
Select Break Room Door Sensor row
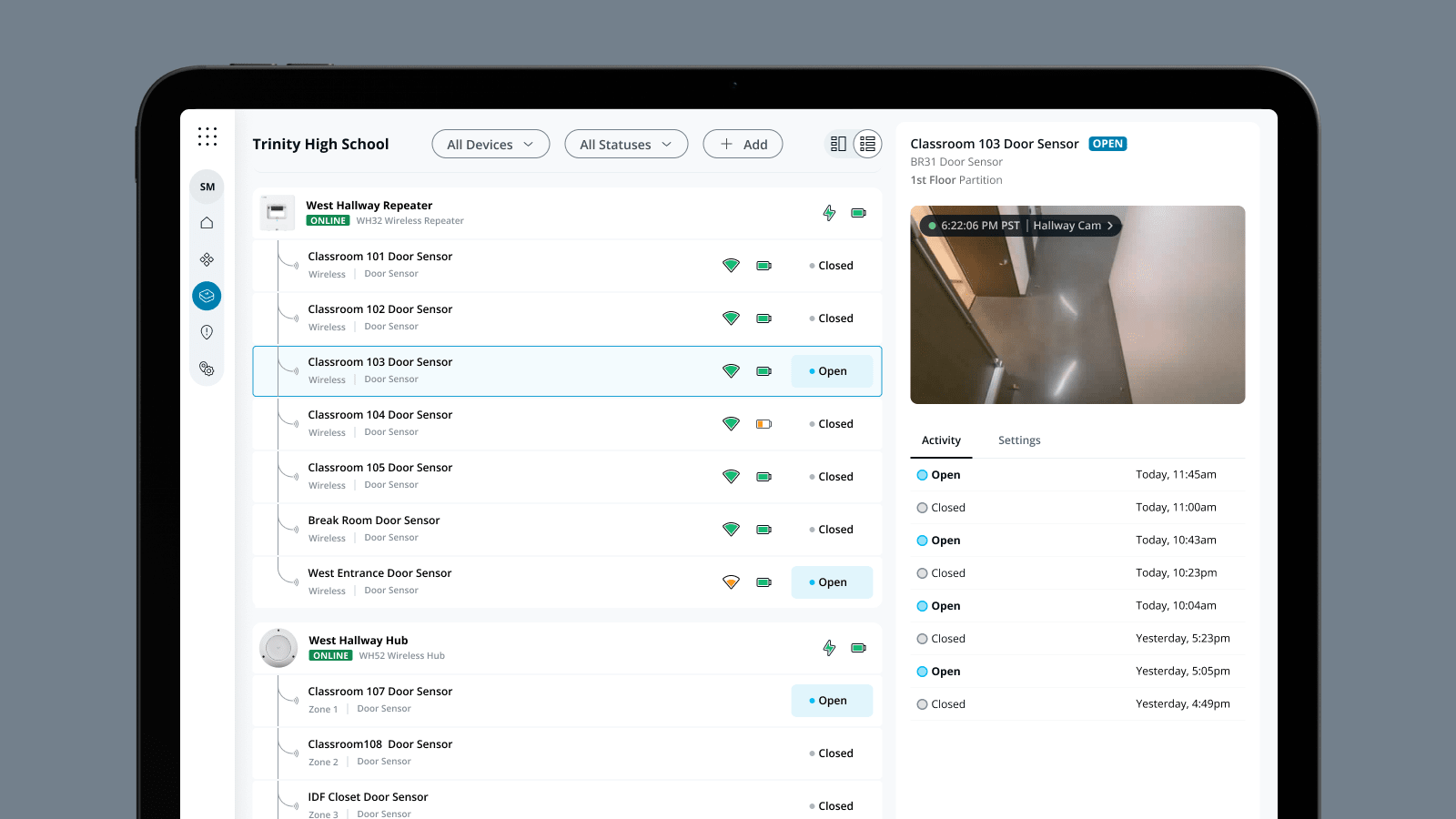click(567, 530)
